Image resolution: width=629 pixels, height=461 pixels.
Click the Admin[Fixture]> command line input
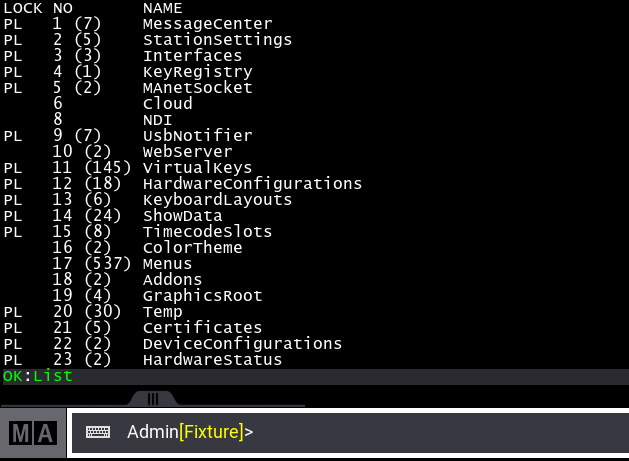pyautogui.click(x=400, y=433)
